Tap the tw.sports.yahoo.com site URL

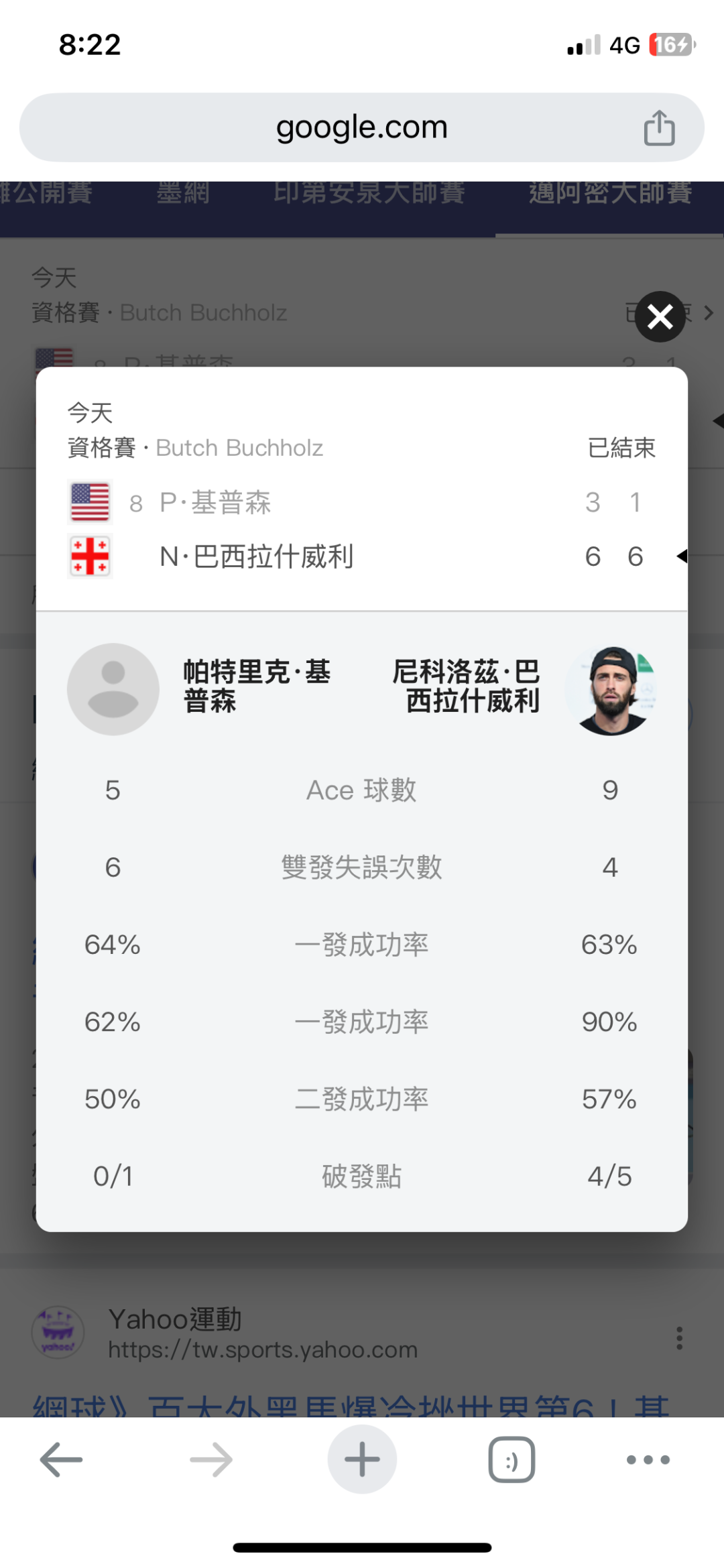click(x=263, y=1349)
